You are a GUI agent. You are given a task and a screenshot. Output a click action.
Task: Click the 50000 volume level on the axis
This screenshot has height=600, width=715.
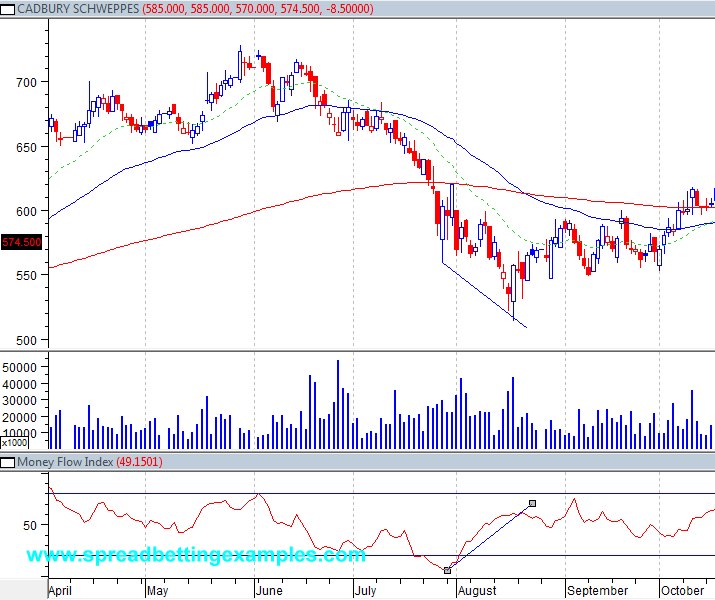(19, 368)
